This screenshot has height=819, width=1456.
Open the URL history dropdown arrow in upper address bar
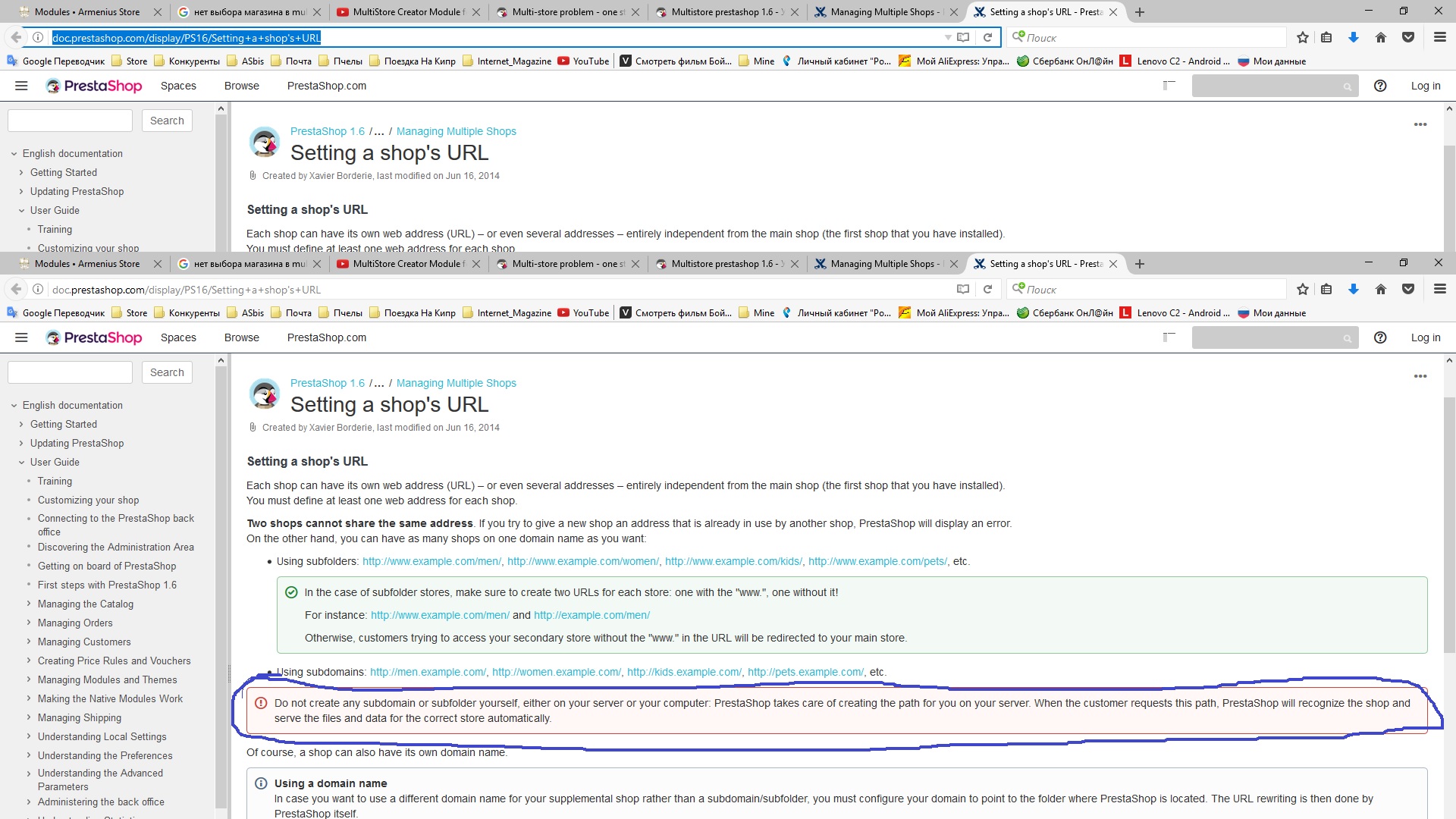point(947,37)
